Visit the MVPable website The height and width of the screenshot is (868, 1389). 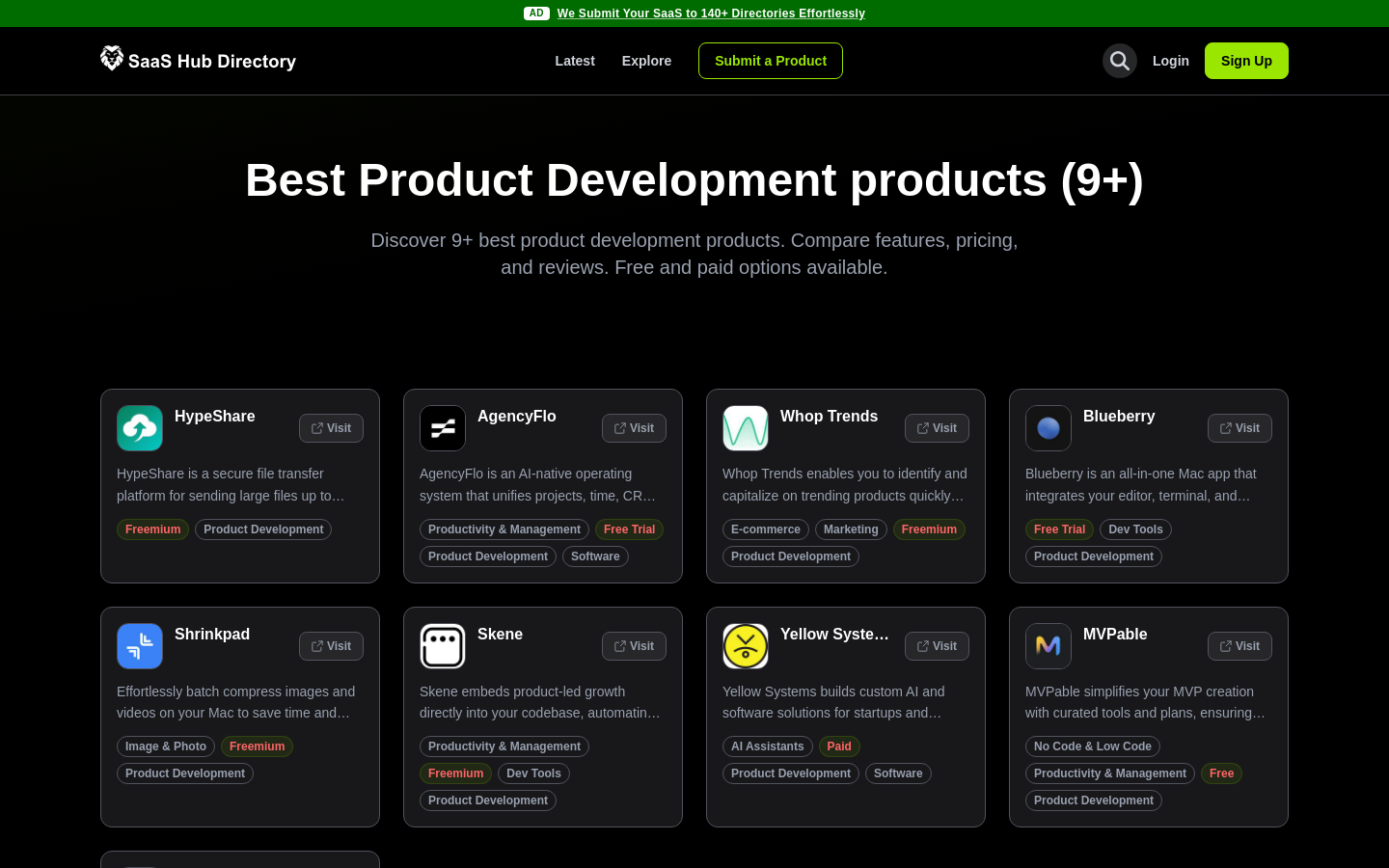(1239, 646)
